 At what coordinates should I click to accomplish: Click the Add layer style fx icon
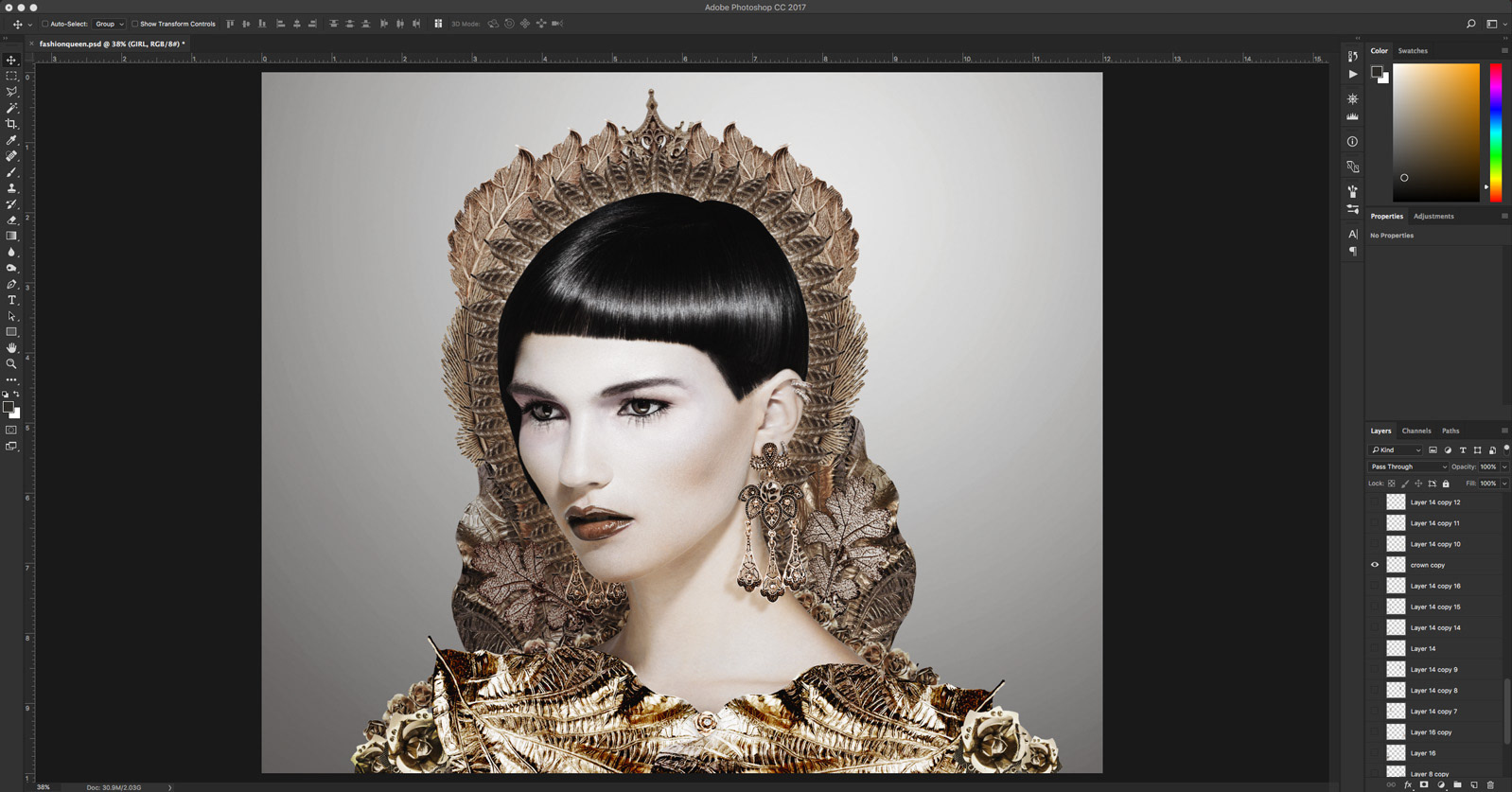(1407, 784)
